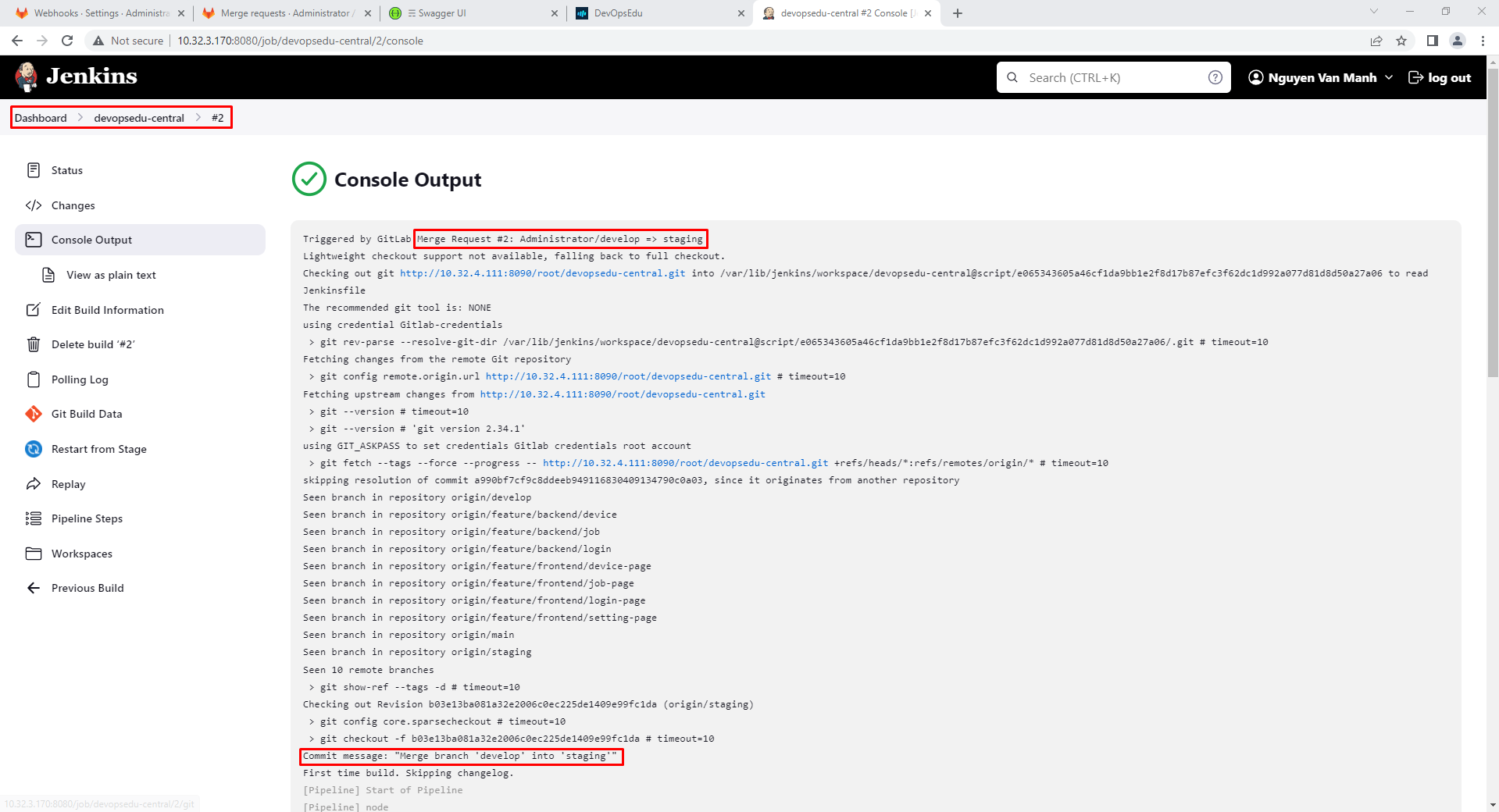Screen dimensions: 1499x812
Task: Go to Dashboard breadcrumb link
Action: click(41, 118)
